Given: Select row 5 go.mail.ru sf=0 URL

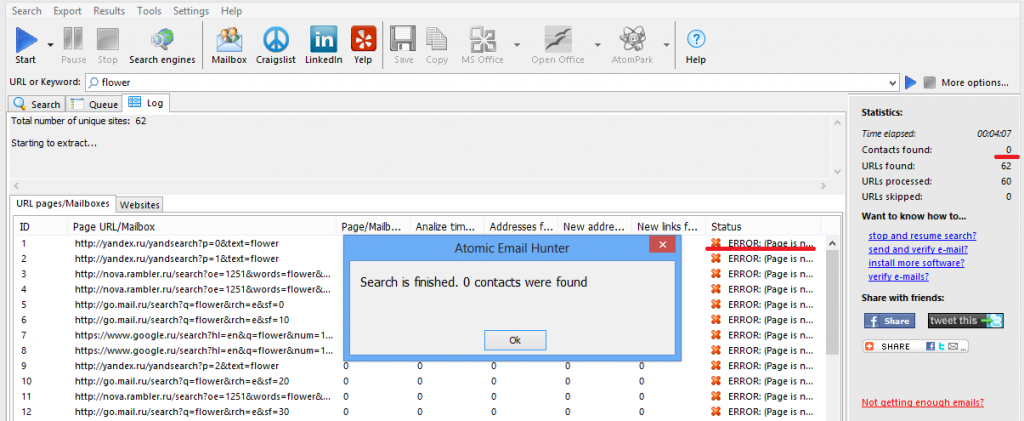Looking at the screenshot, I should 179,305.
